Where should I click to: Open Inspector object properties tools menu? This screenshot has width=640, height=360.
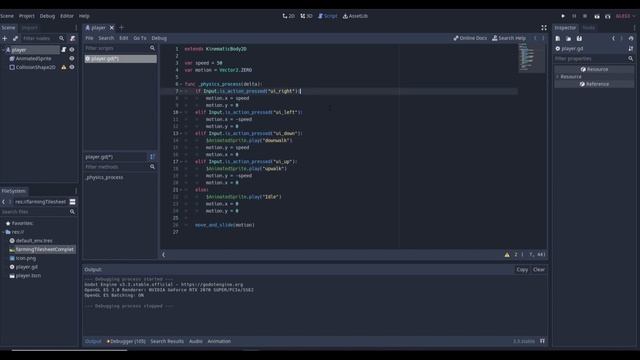click(631, 49)
